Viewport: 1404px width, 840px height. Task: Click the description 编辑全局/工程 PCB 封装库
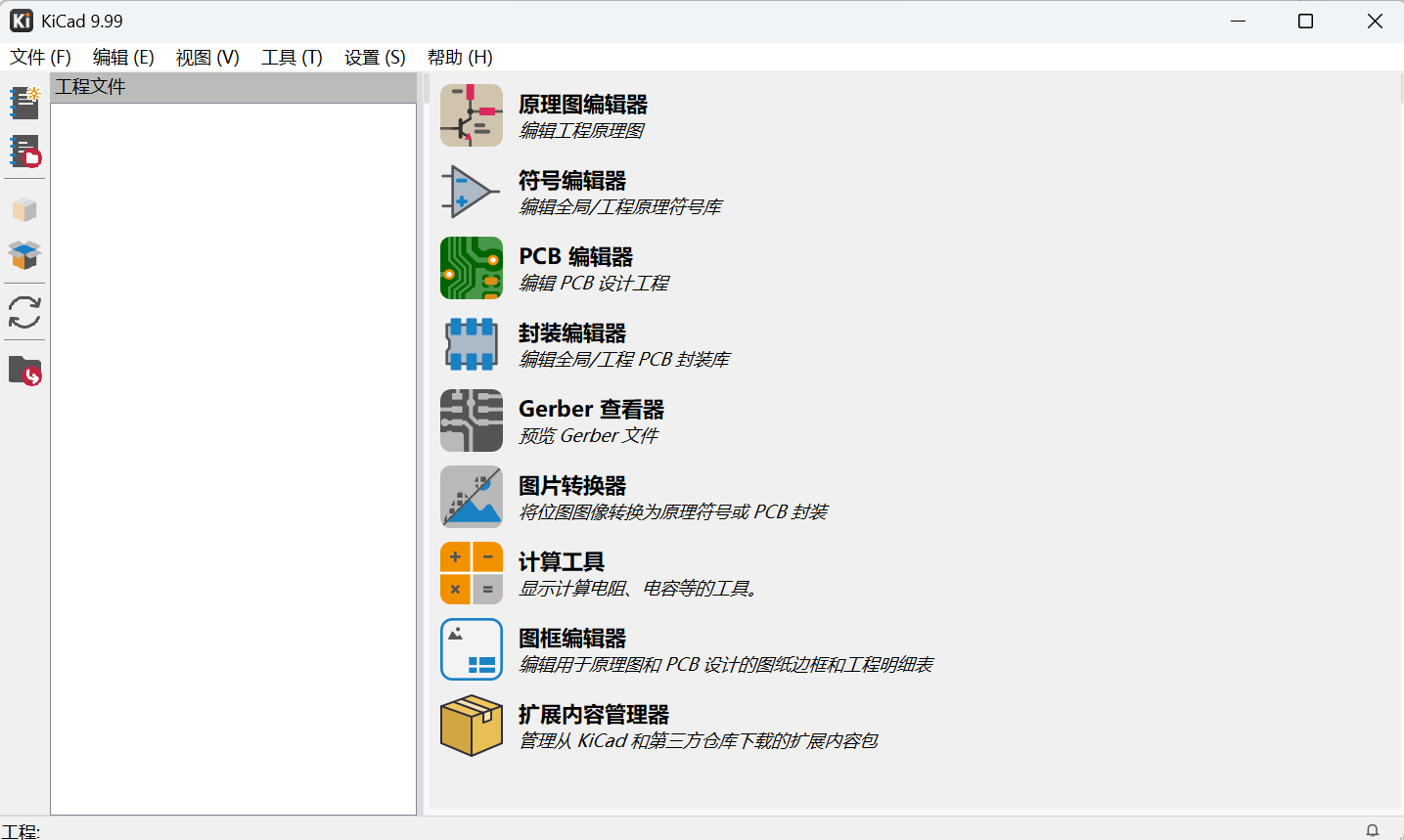tap(624, 360)
